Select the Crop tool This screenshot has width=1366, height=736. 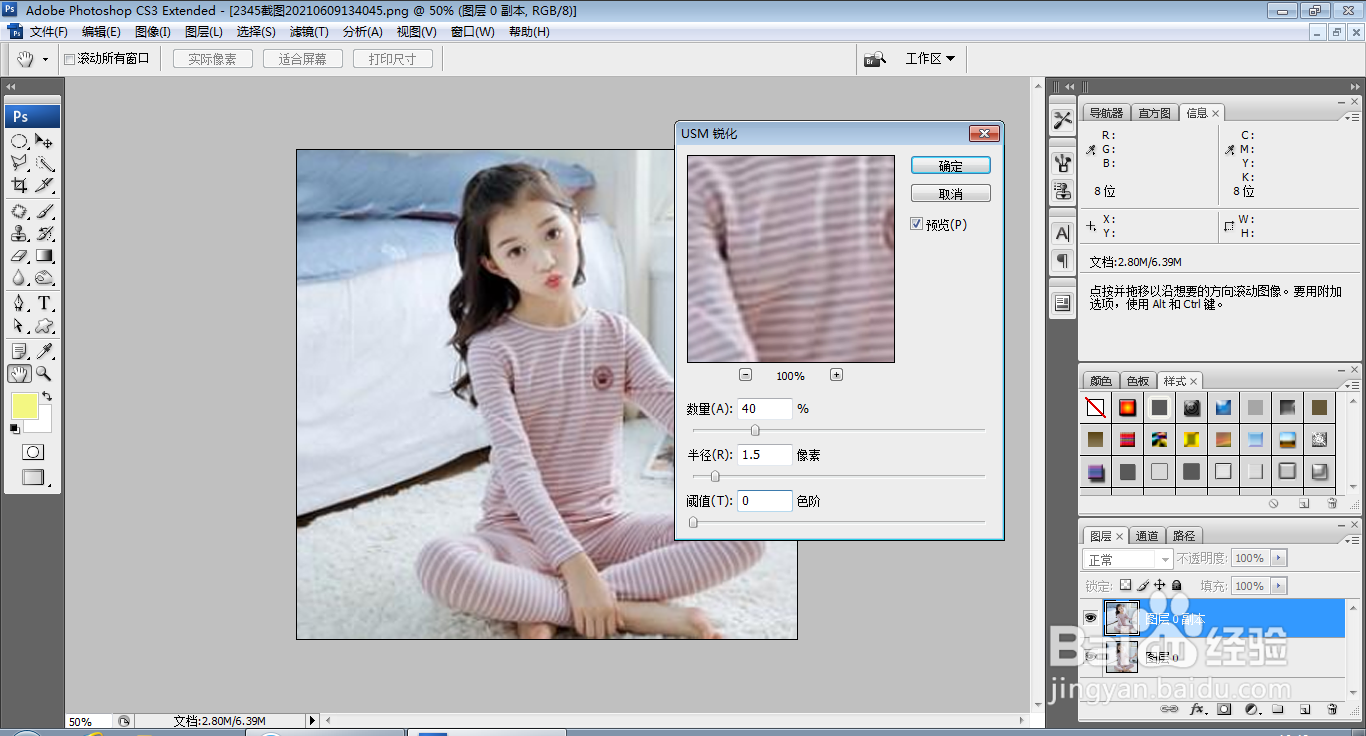(19, 185)
